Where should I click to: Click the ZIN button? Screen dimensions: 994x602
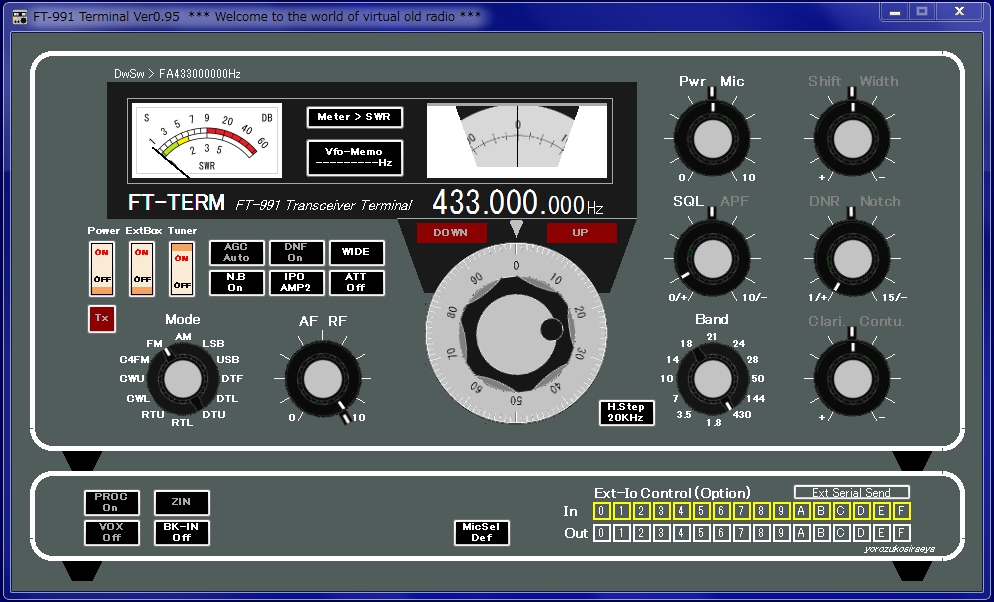pyautogui.click(x=181, y=503)
